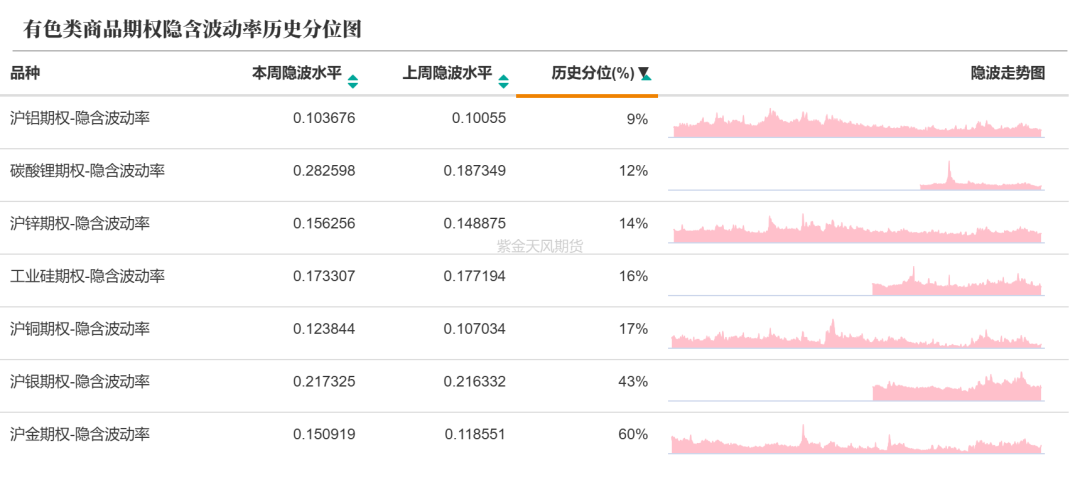Click sort icon beside 本周隐波水平
This screenshot has height=502, width=1080.
[x=353, y=81]
